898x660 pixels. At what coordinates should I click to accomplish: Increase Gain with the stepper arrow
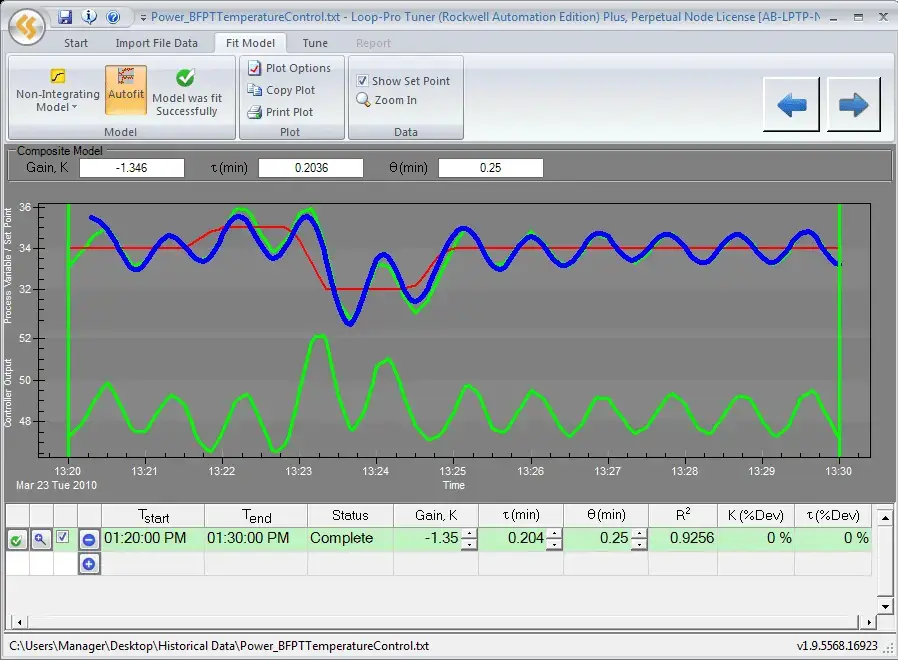click(x=468, y=533)
